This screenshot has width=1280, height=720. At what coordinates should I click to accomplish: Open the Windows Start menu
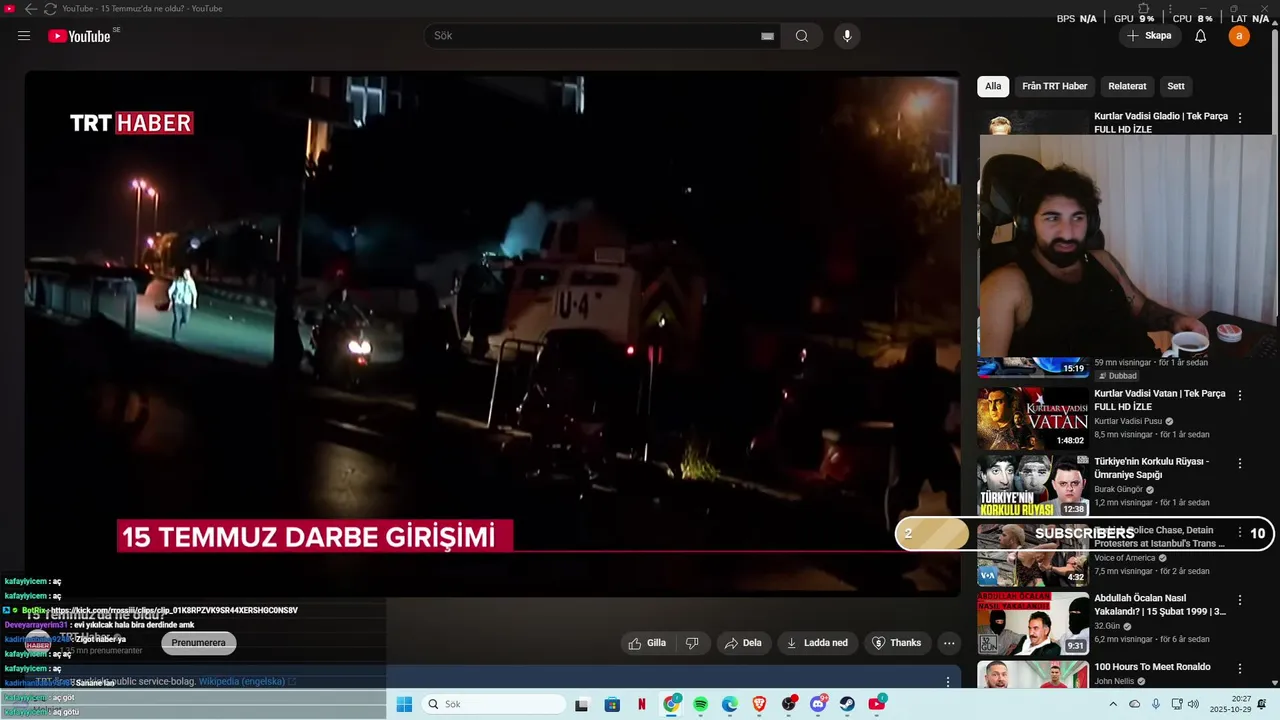point(404,704)
